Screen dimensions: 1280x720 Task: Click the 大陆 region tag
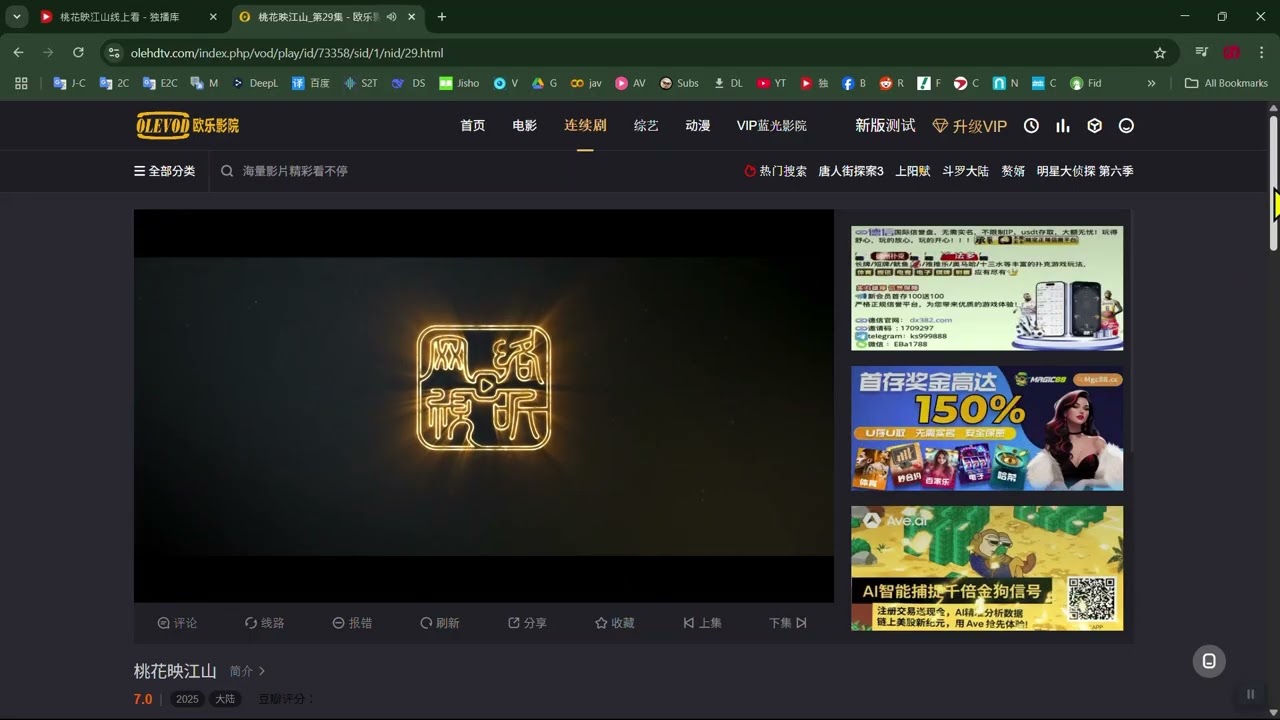pos(225,699)
